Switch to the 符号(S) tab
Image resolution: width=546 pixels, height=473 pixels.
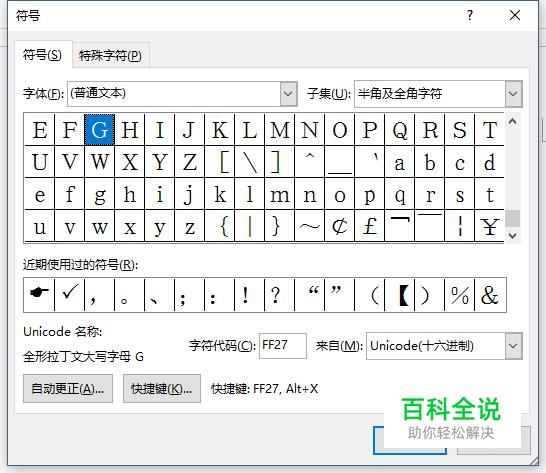(x=42, y=55)
